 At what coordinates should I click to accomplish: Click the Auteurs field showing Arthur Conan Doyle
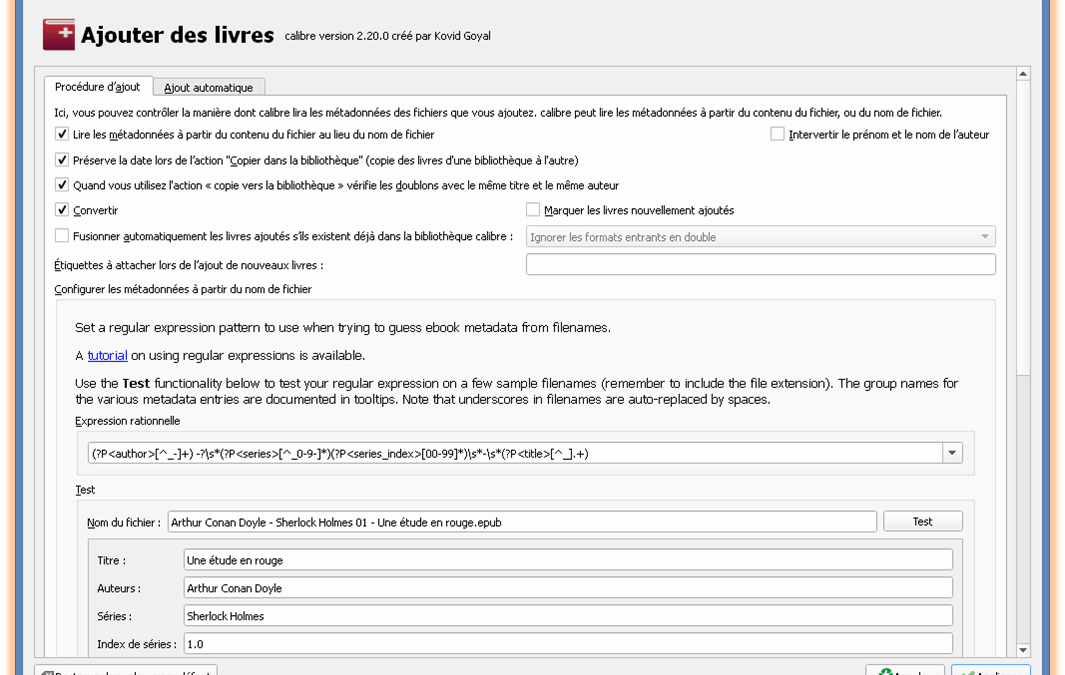coord(568,588)
